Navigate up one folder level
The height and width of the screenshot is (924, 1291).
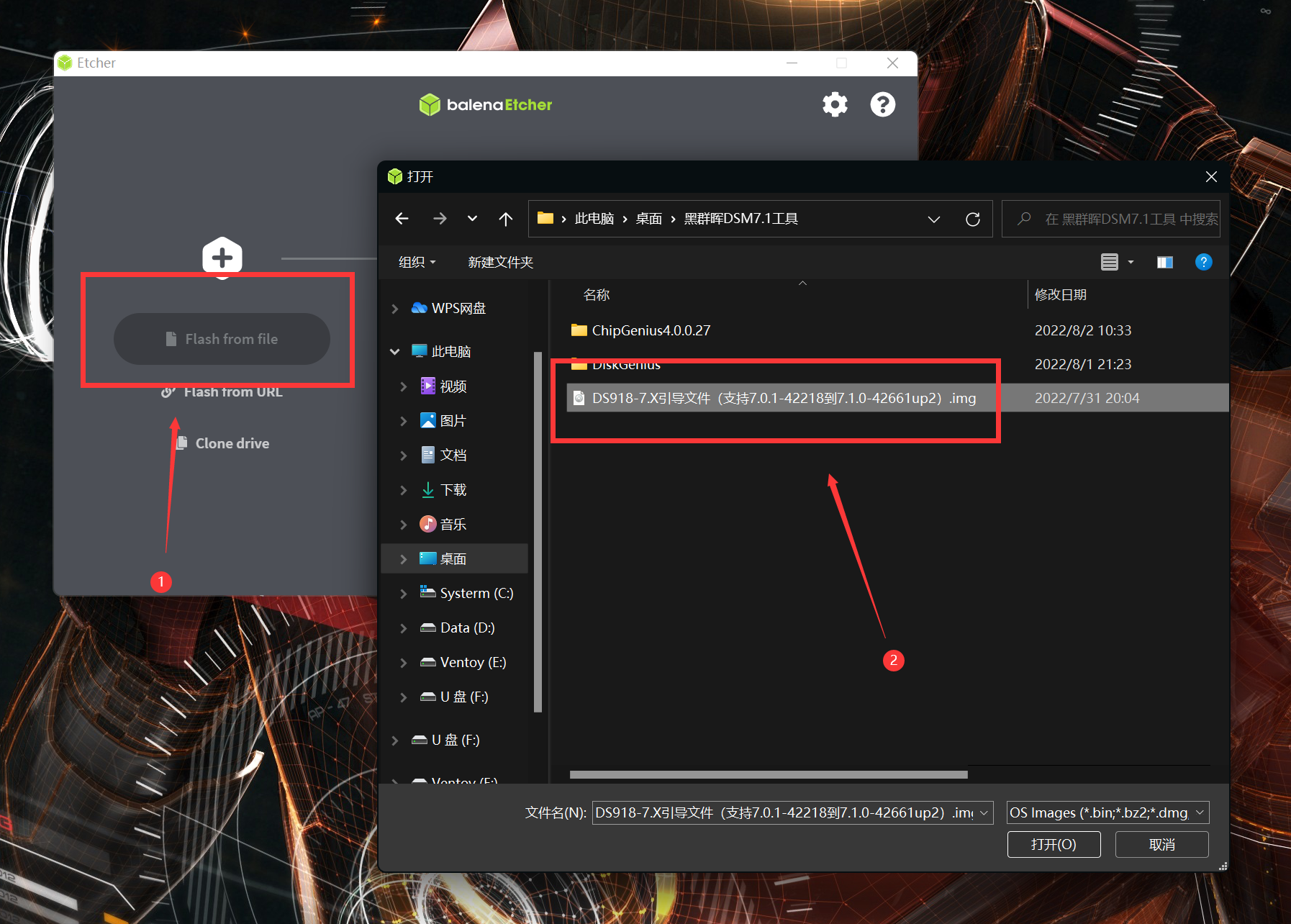(x=506, y=219)
